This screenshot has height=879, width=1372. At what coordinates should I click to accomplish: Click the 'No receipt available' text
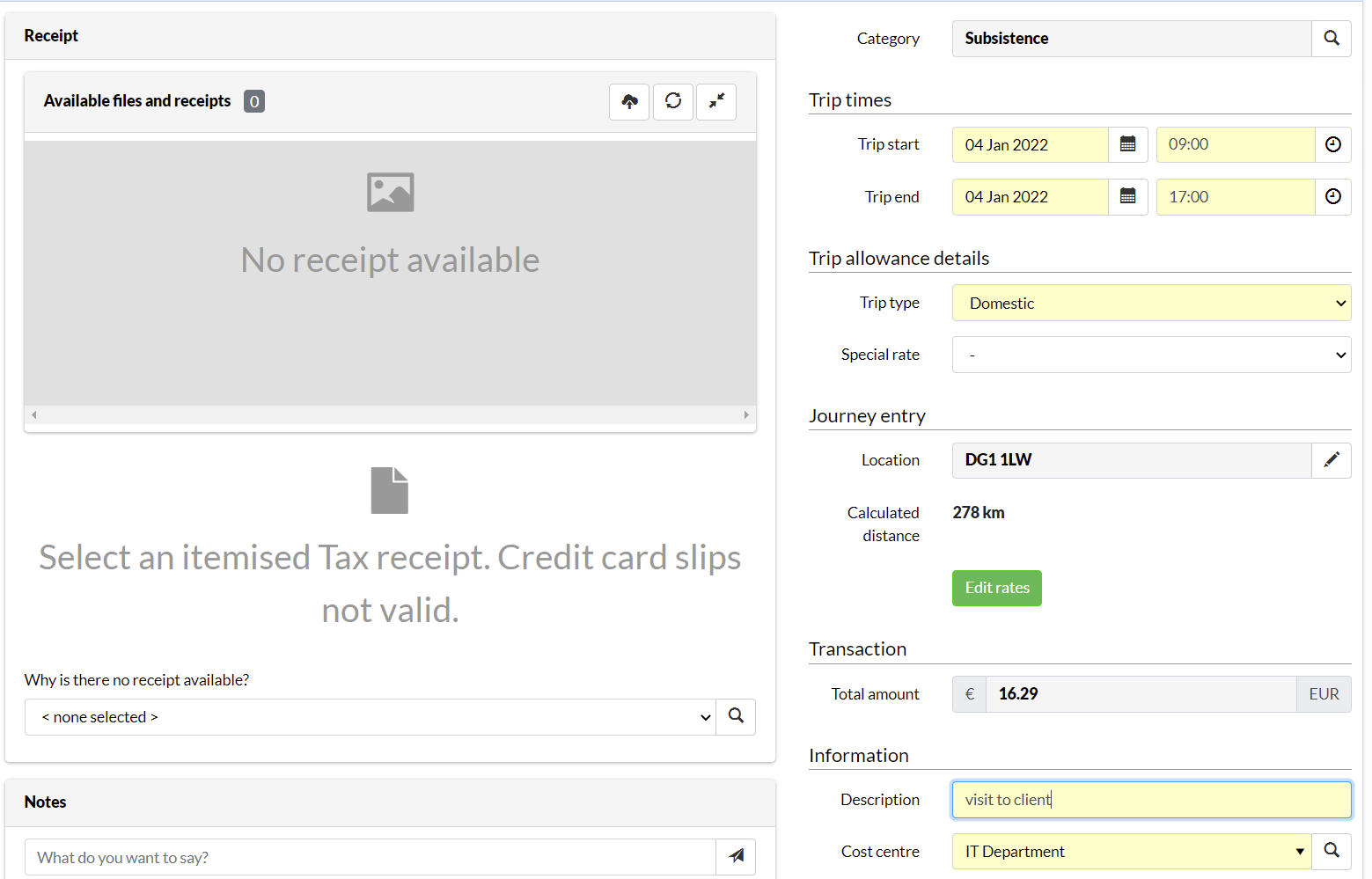point(390,260)
